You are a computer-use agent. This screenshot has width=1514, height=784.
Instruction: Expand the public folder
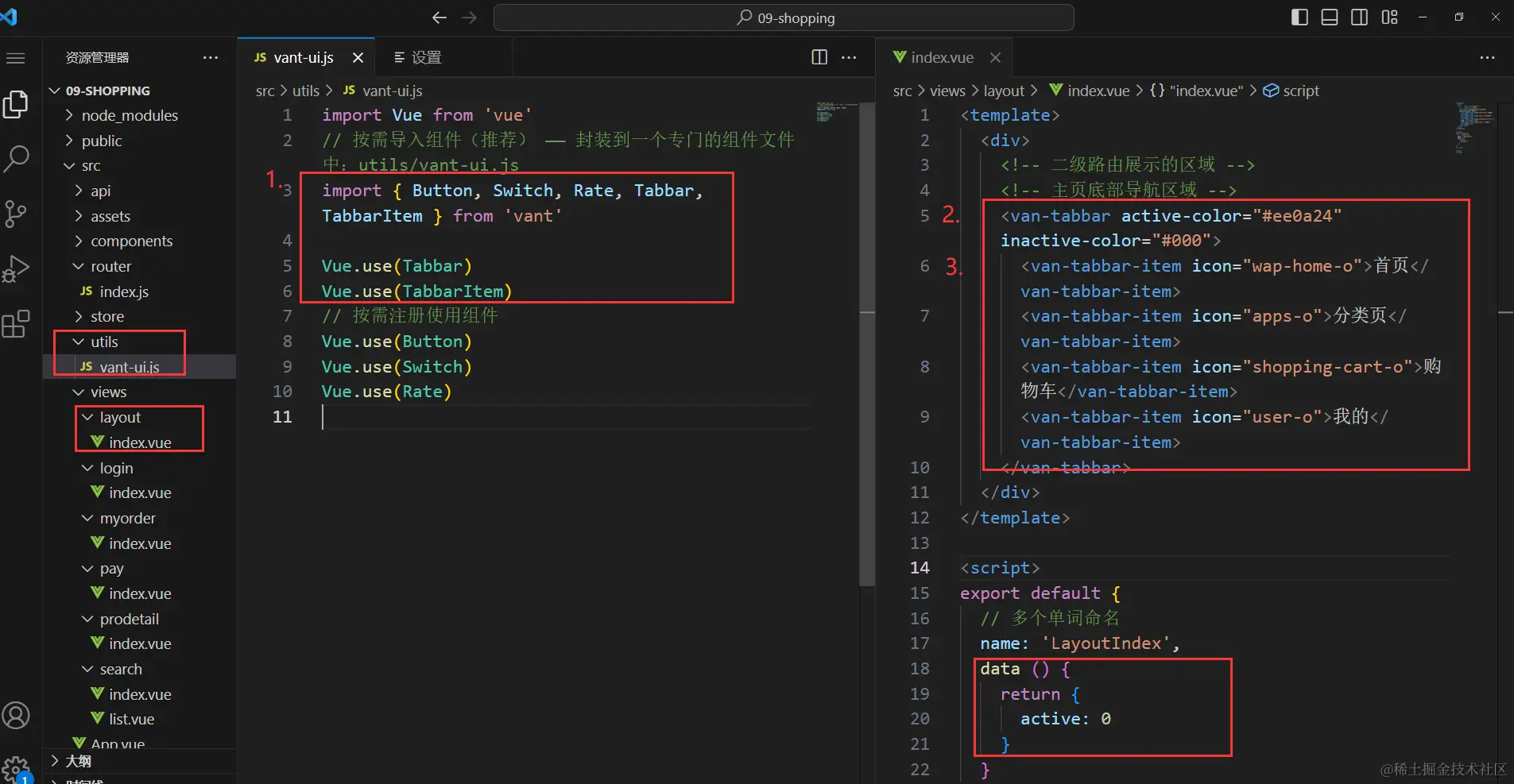click(139, 141)
